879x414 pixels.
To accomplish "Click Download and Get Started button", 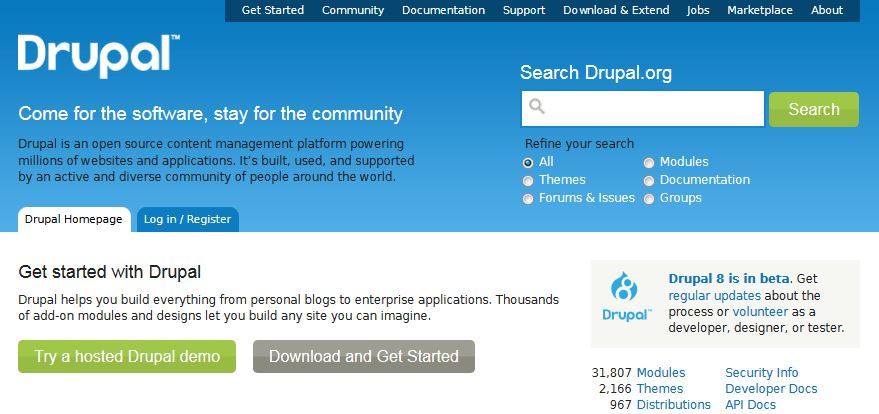I will [x=363, y=356].
